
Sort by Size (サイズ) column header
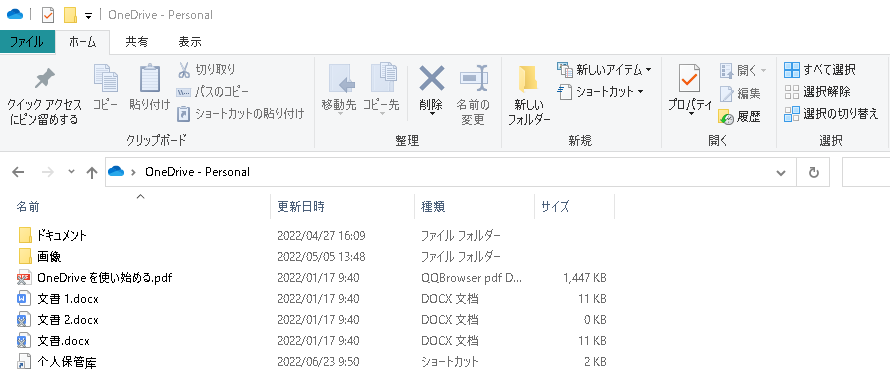click(555, 207)
